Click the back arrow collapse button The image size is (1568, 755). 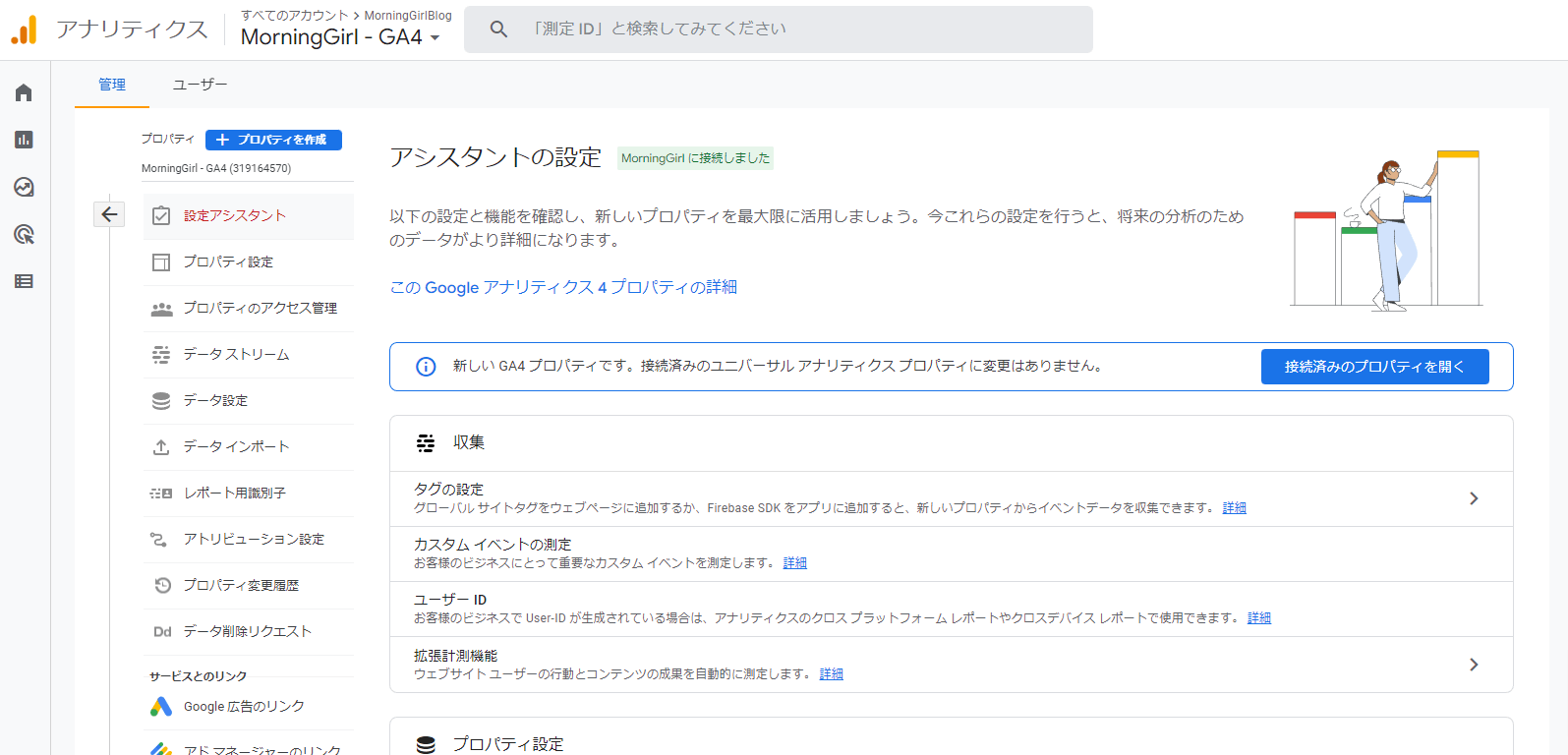coord(109,214)
